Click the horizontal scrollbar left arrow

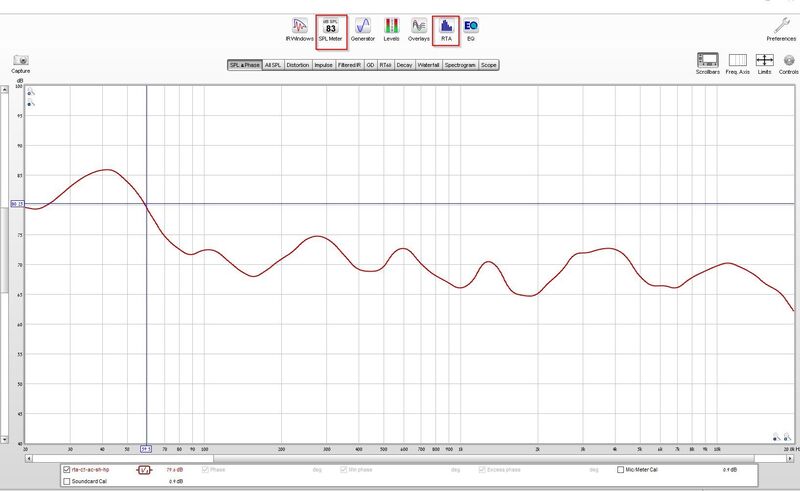29,458
